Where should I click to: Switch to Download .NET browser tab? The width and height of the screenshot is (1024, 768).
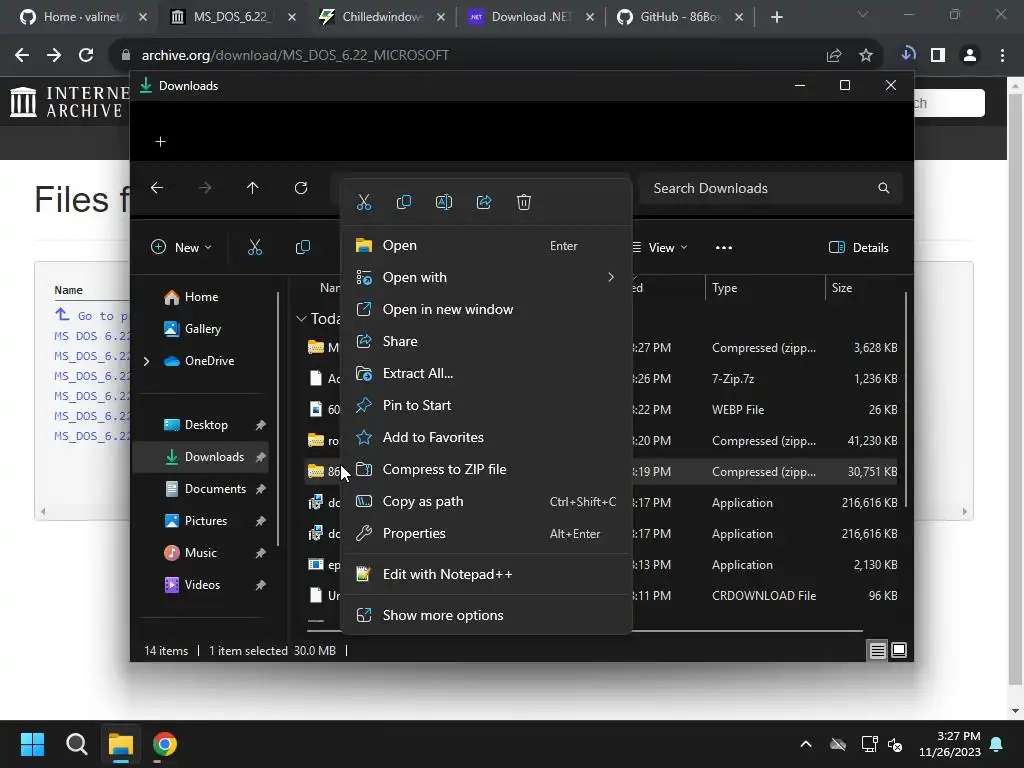coord(532,17)
